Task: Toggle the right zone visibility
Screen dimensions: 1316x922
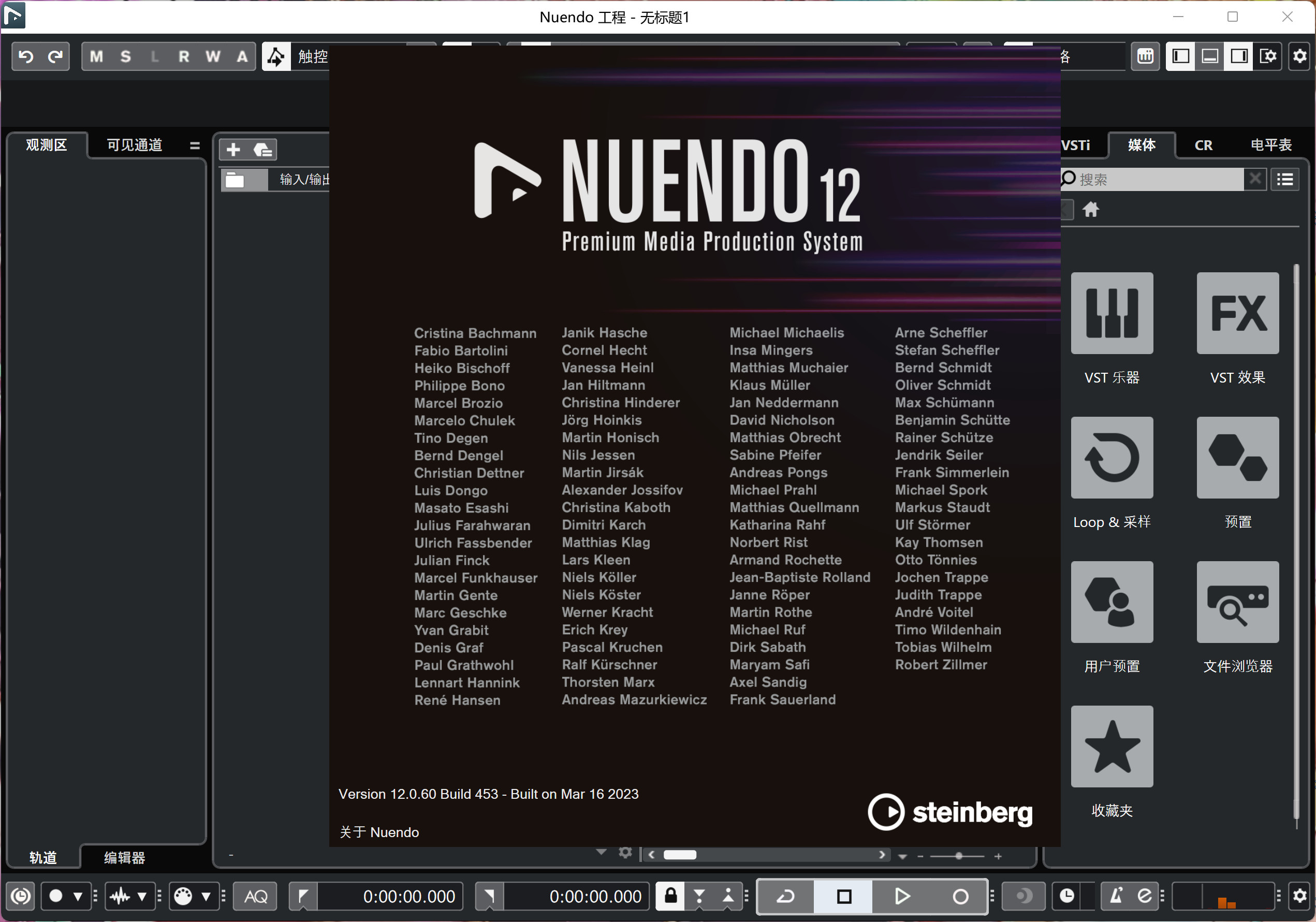Action: coord(1239,56)
